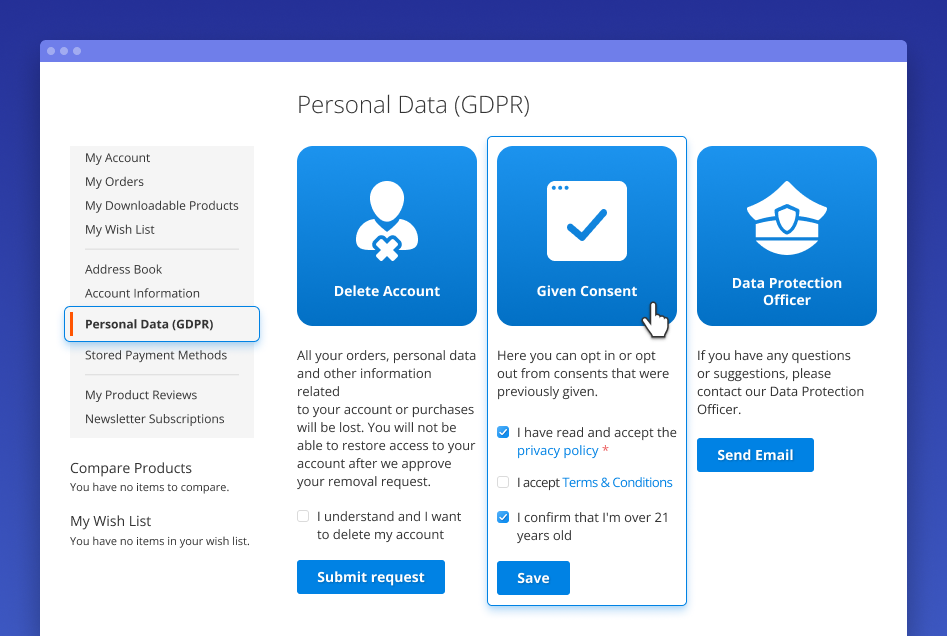Click Send Email to contact the Data Protection Officer
Viewport: 947px width, 636px height.
(755, 455)
